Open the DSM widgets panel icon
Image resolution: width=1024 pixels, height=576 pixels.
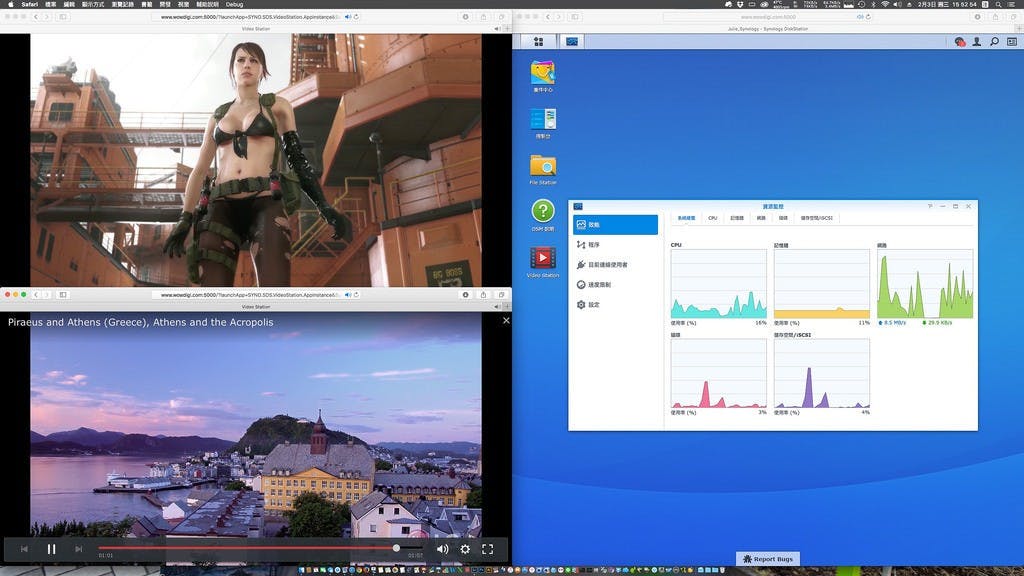[1010, 42]
